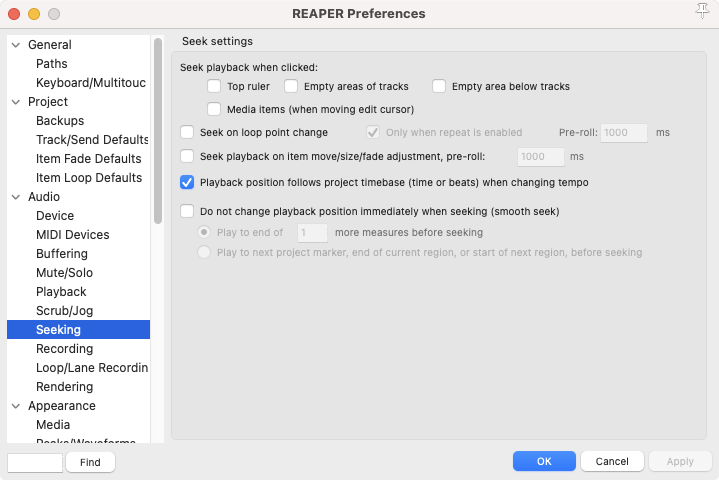Enable smooth seek checkbox
The width and height of the screenshot is (719, 480).
pyautogui.click(x=187, y=212)
